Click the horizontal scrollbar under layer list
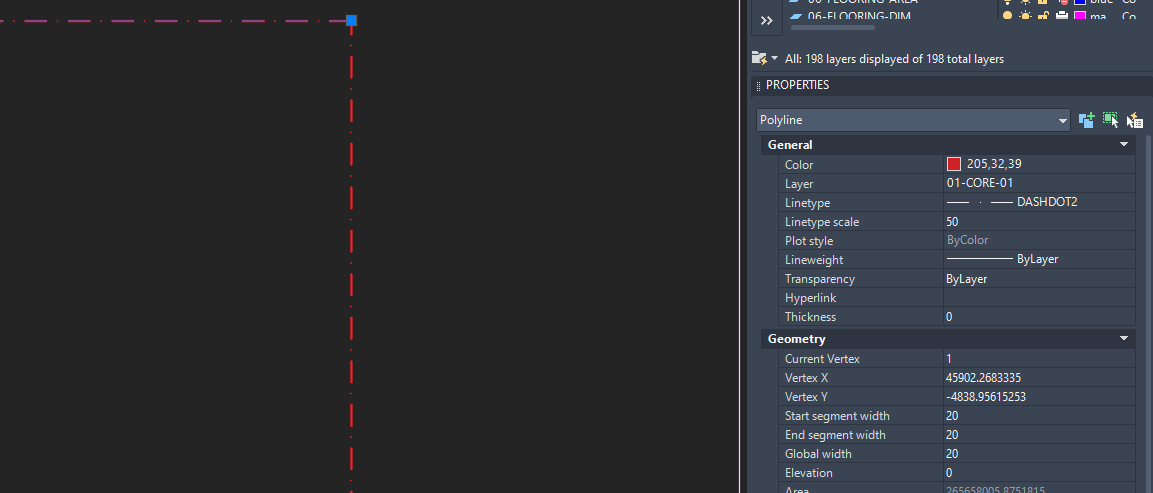This screenshot has width=1153, height=493. pyautogui.click(x=833, y=28)
